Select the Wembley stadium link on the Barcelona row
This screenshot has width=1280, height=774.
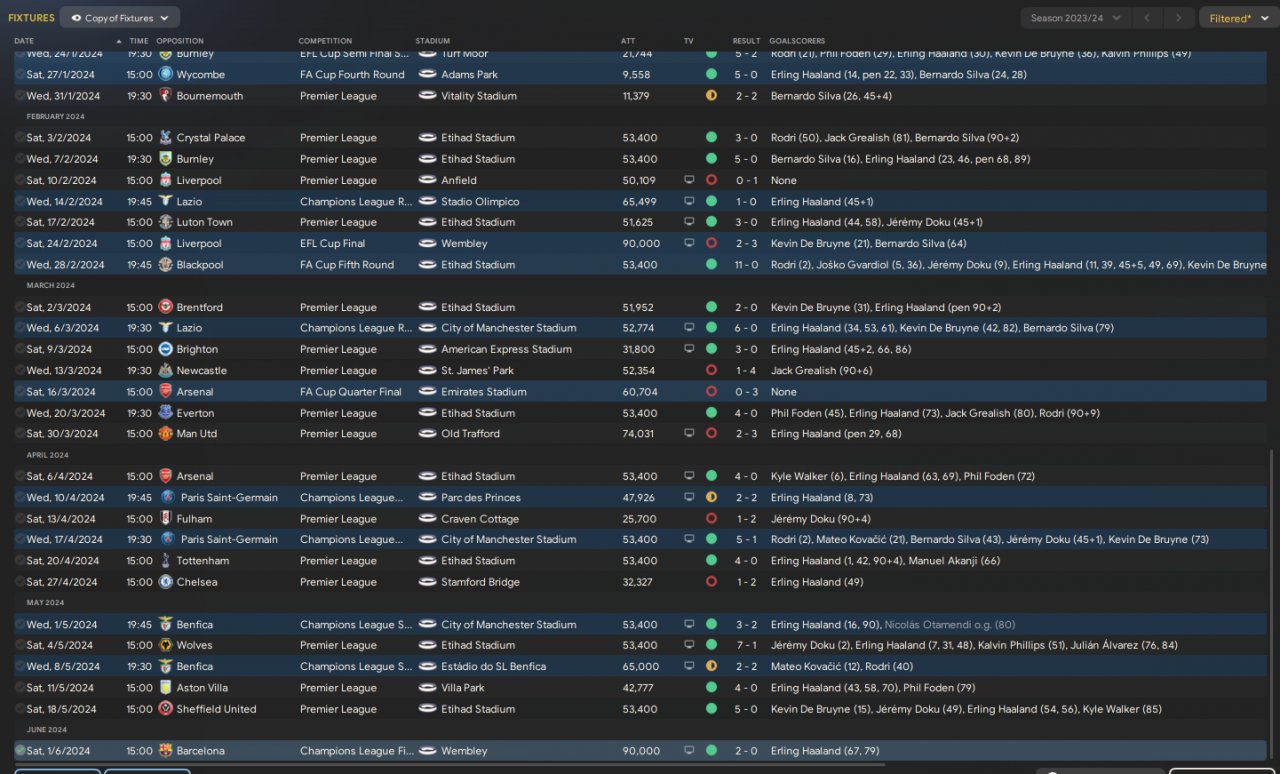click(x=464, y=751)
